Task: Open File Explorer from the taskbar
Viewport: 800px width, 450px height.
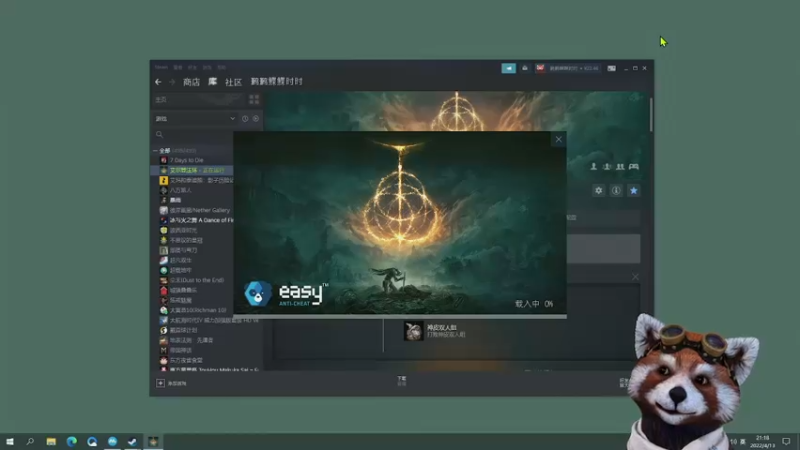Action: [51, 441]
